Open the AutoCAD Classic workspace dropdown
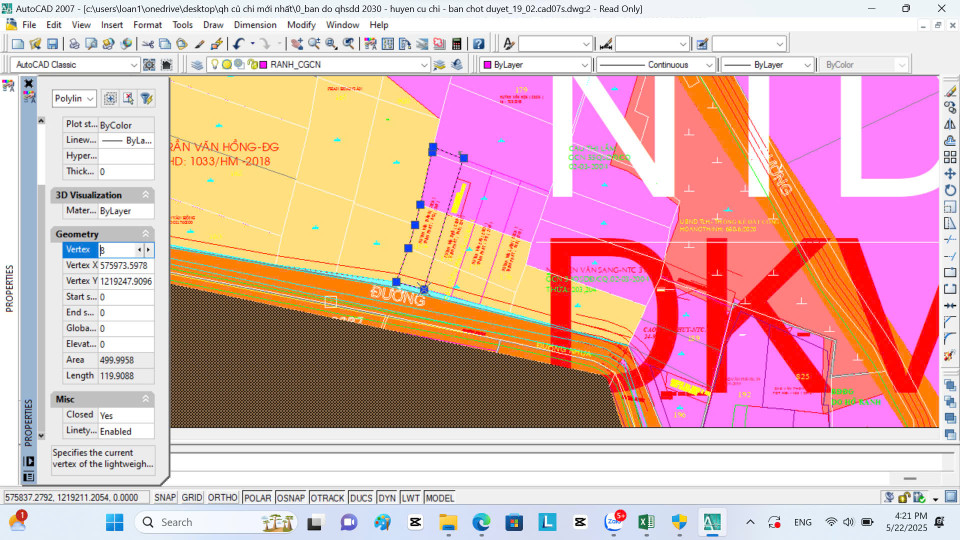This screenshot has height=540, width=960. (x=133, y=65)
